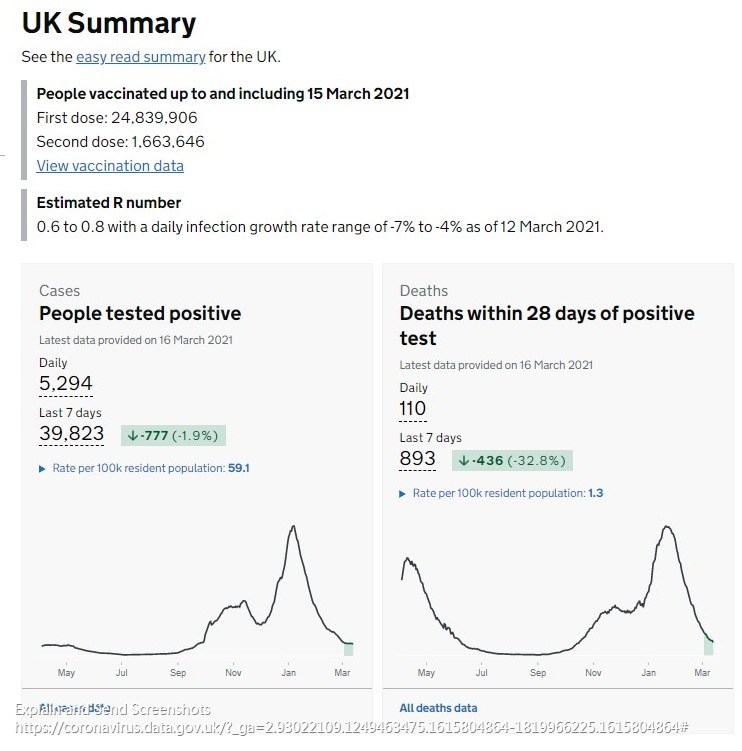The height and width of the screenshot is (751, 742).
Task: Click the down arrow in cases change badge
Action: 132,435
